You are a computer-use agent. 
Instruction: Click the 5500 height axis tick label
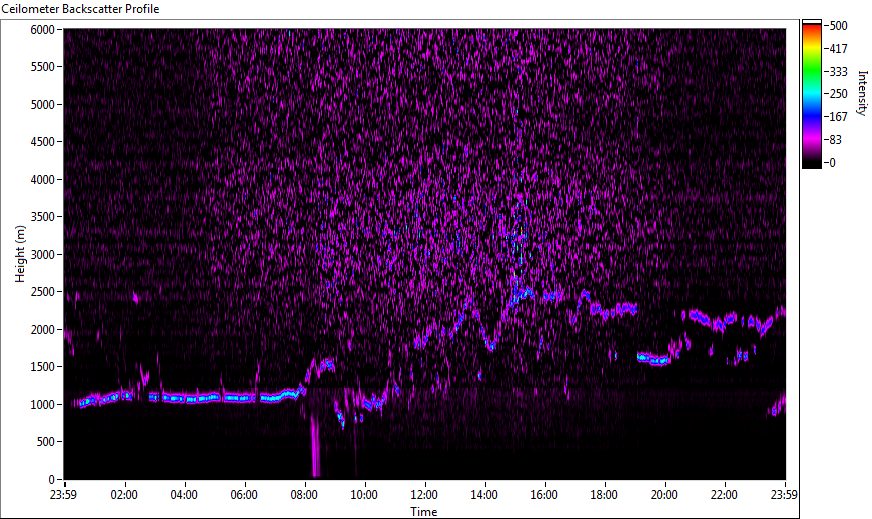tap(42, 67)
